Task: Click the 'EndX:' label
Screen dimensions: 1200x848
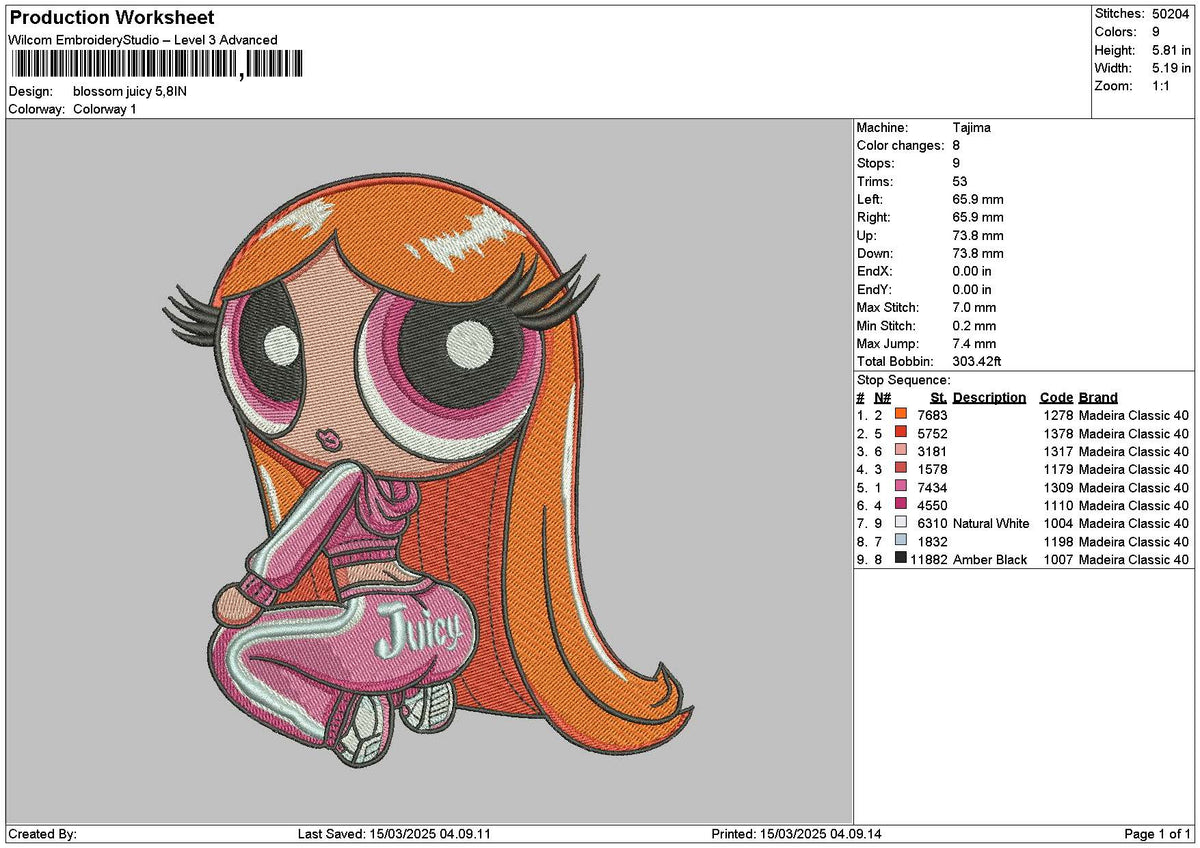Action: click(x=875, y=272)
